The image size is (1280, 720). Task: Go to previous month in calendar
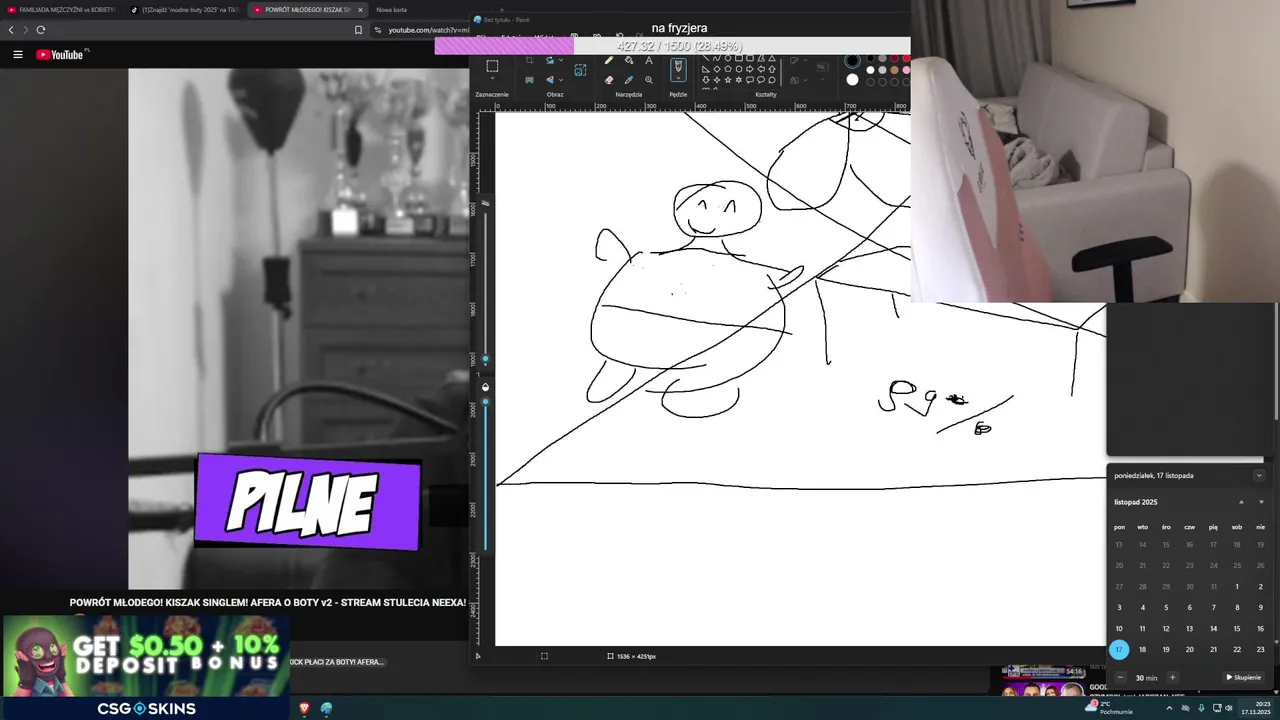[x=1241, y=502]
